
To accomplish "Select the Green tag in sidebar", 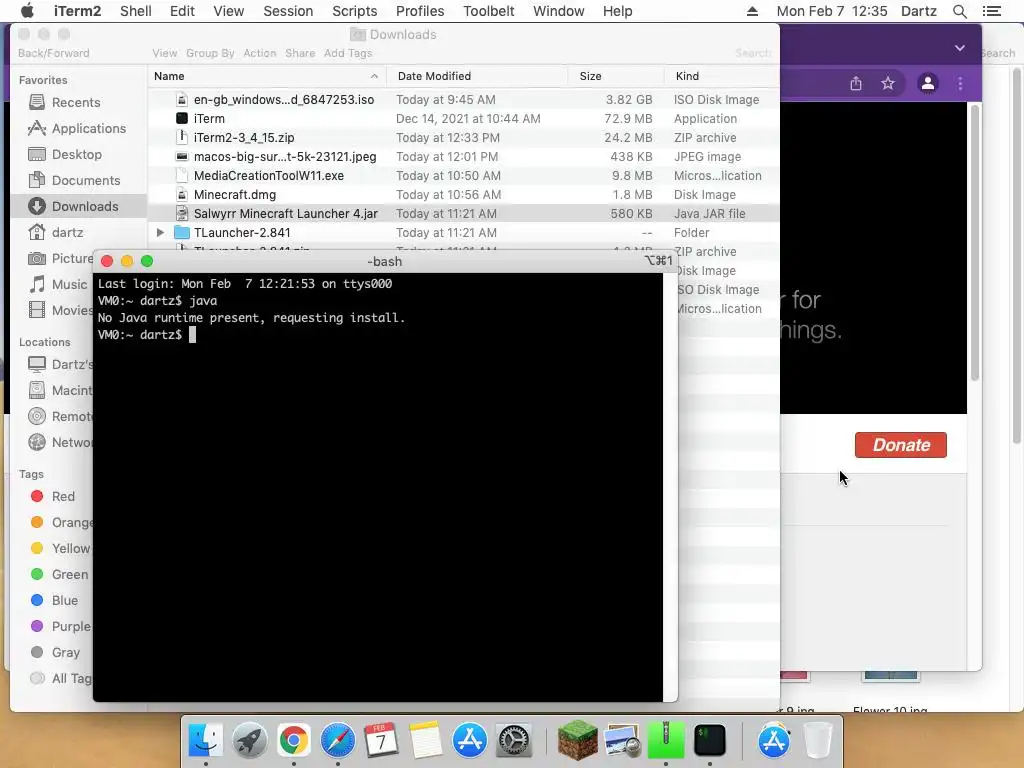I will (x=69, y=575).
